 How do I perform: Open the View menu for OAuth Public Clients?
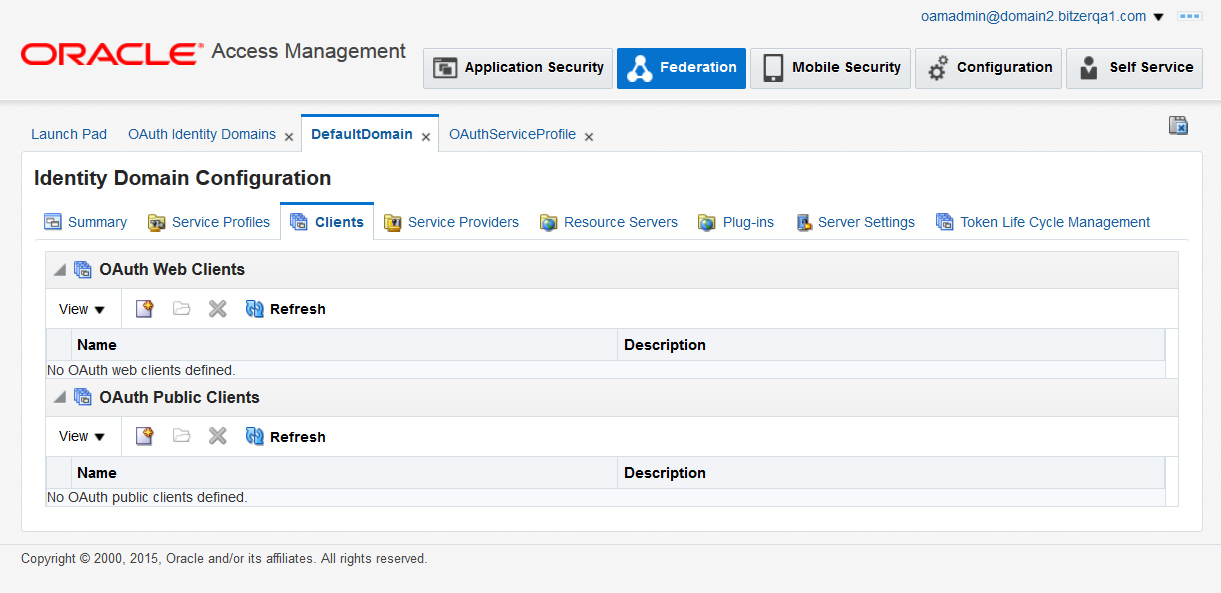pos(82,437)
